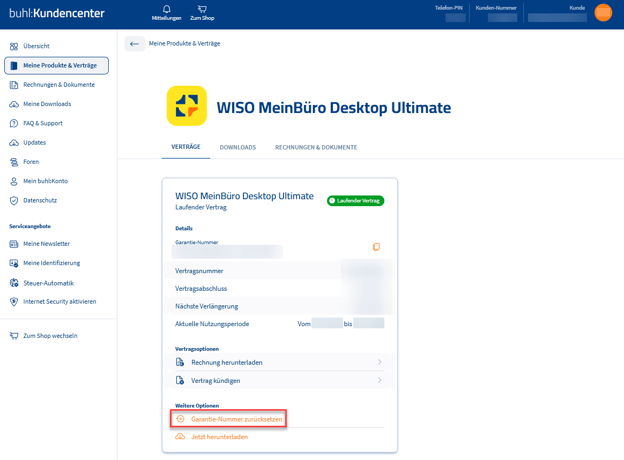
Task: Copy the Garantie-Nummer with copy icon
Action: 376,247
